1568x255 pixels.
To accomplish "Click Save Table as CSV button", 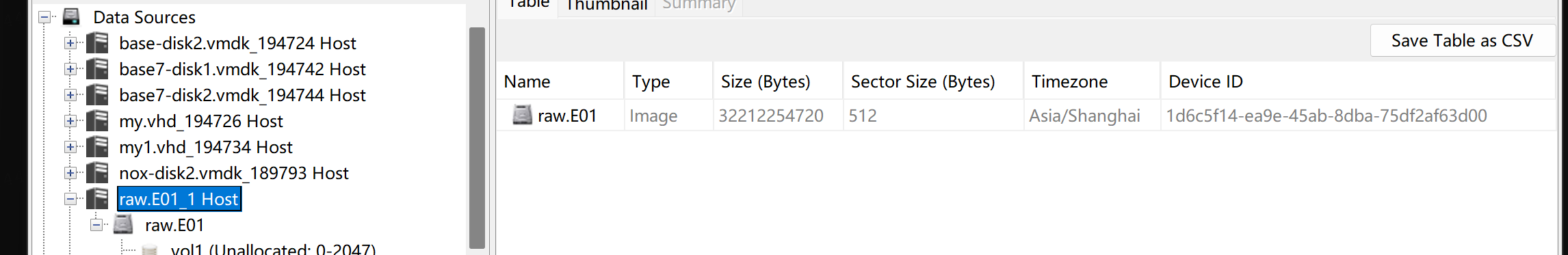I will [x=1463, y=41].
